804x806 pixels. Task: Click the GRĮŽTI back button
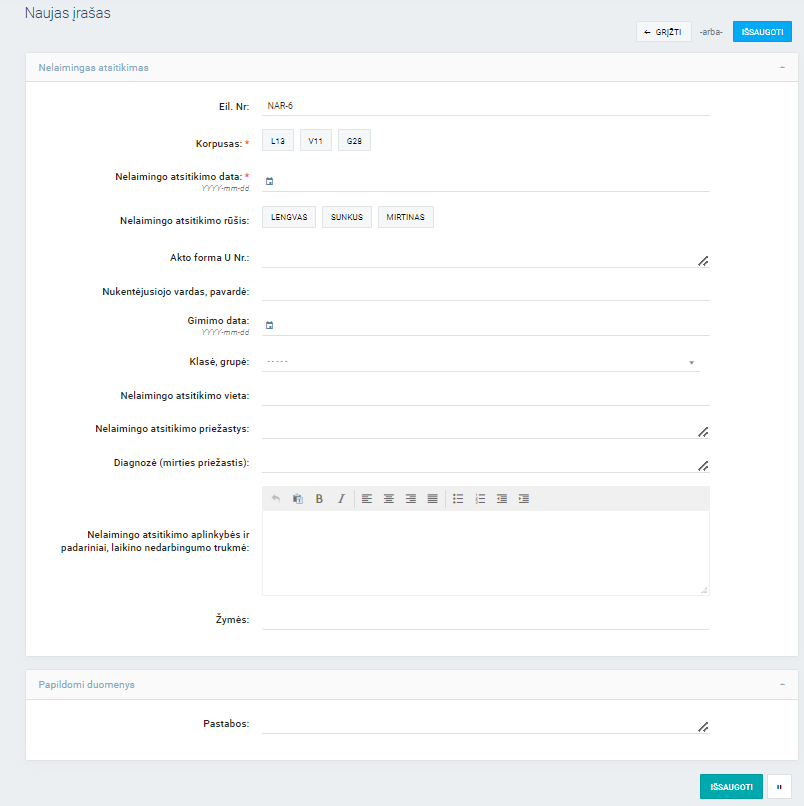[x=663, y=32]
